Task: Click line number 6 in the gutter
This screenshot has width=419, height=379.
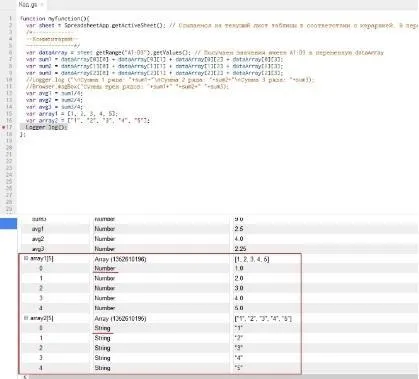Action: pos(10,53)
